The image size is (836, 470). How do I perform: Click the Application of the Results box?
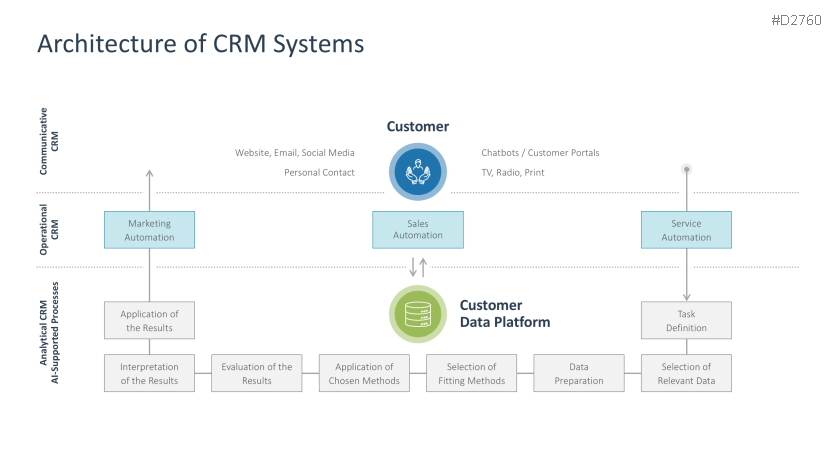(149, 320)
